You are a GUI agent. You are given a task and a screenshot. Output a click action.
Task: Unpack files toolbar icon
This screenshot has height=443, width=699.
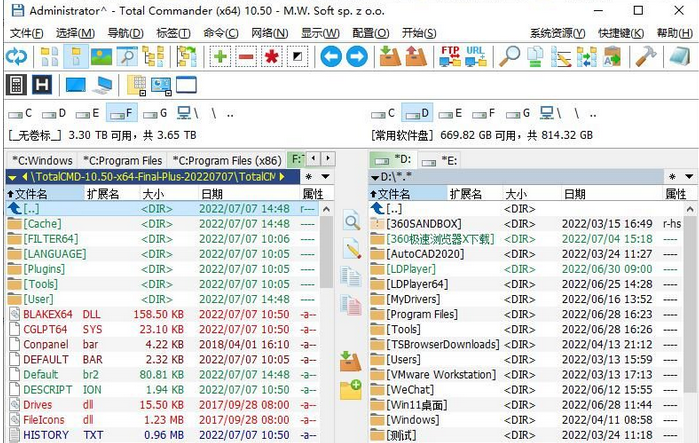(x=415, y=57)
